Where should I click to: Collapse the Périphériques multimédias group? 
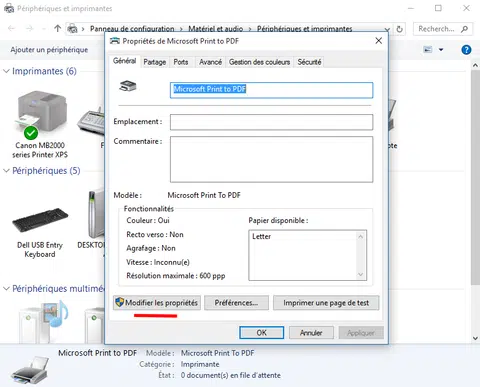point(6,288)
